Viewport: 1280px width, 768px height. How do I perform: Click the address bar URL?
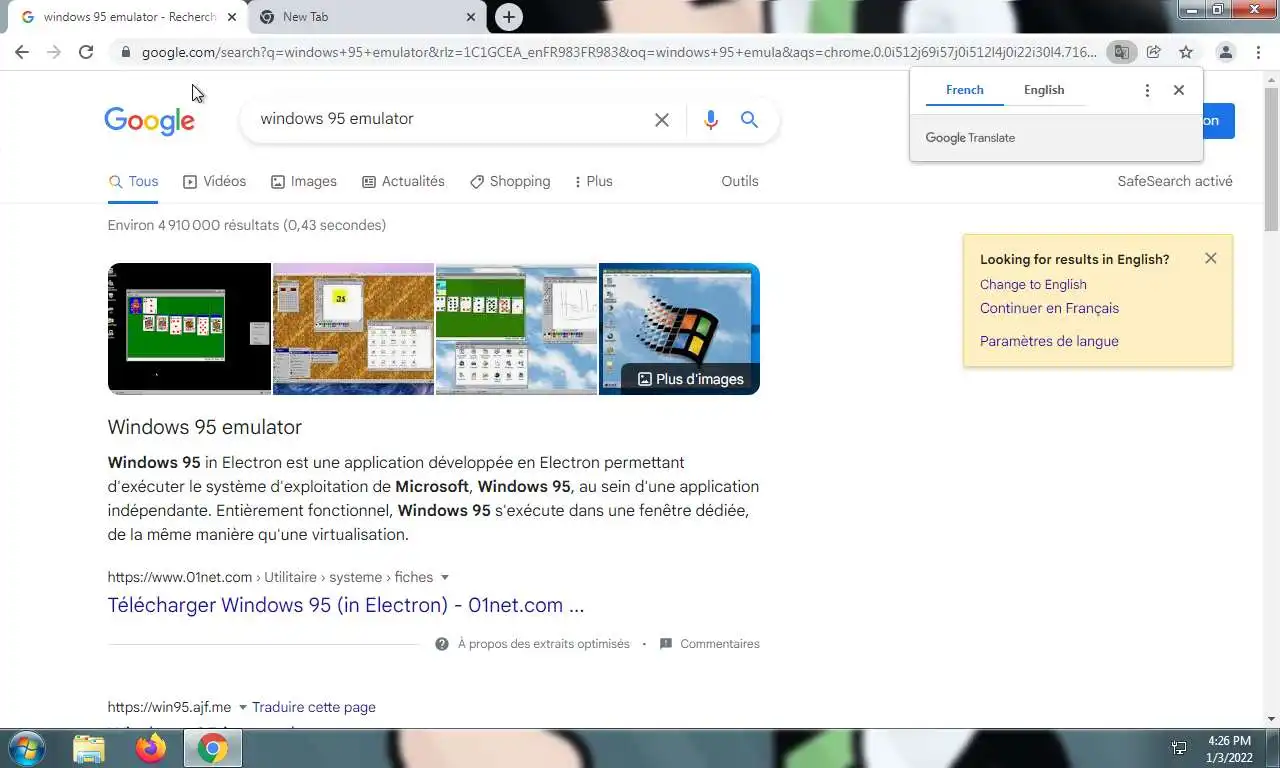(619, 52)
